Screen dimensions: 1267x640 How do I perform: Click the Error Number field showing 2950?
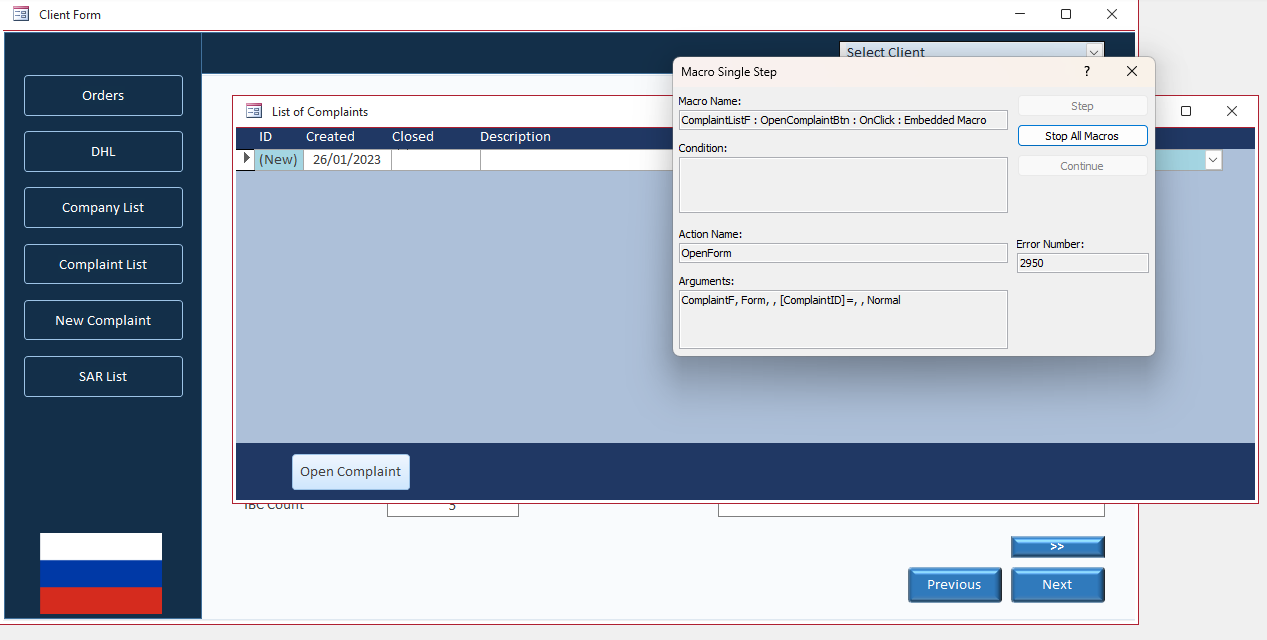(x=1082, y=263)
